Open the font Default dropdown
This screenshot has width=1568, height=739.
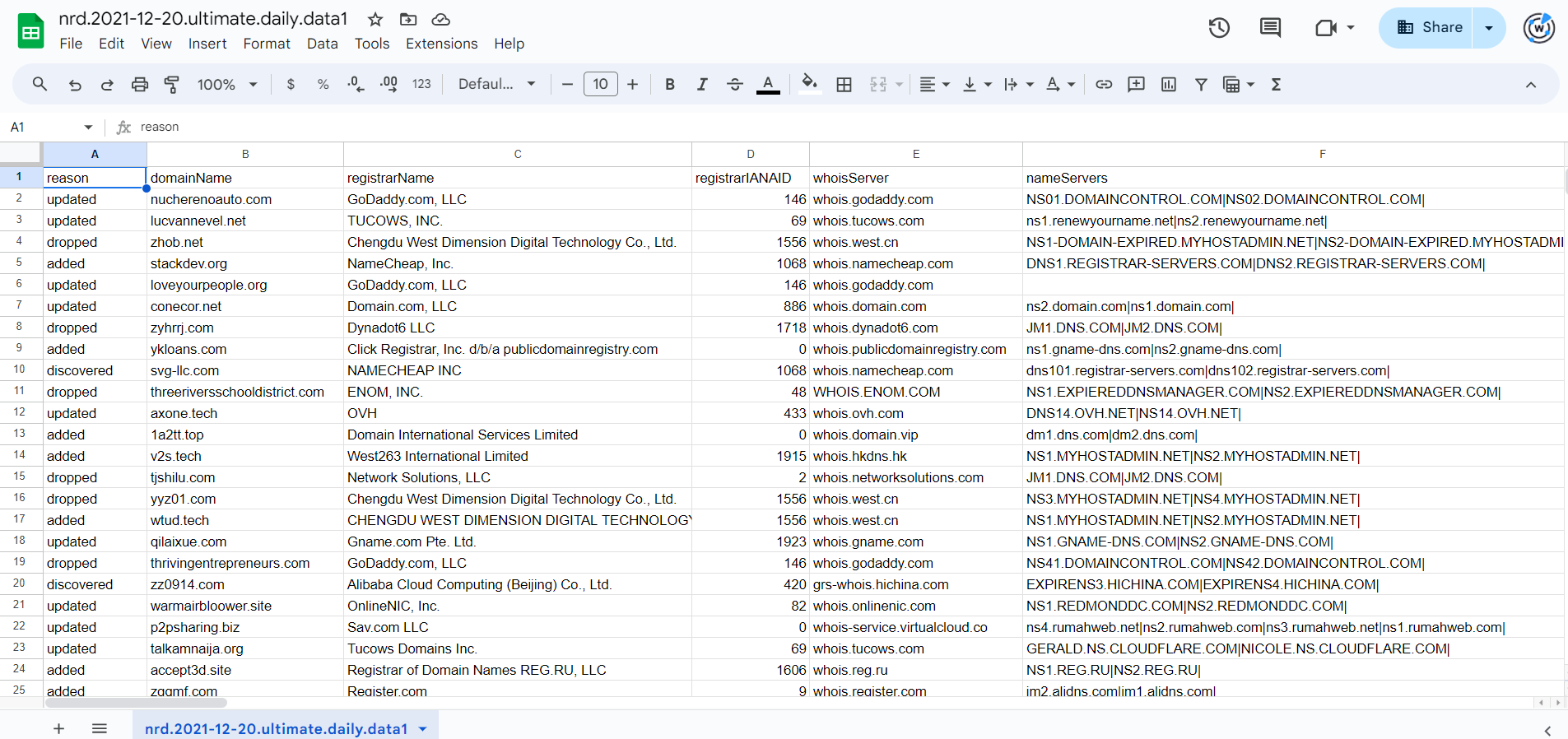pyautogui.click(x=496, y=85)
